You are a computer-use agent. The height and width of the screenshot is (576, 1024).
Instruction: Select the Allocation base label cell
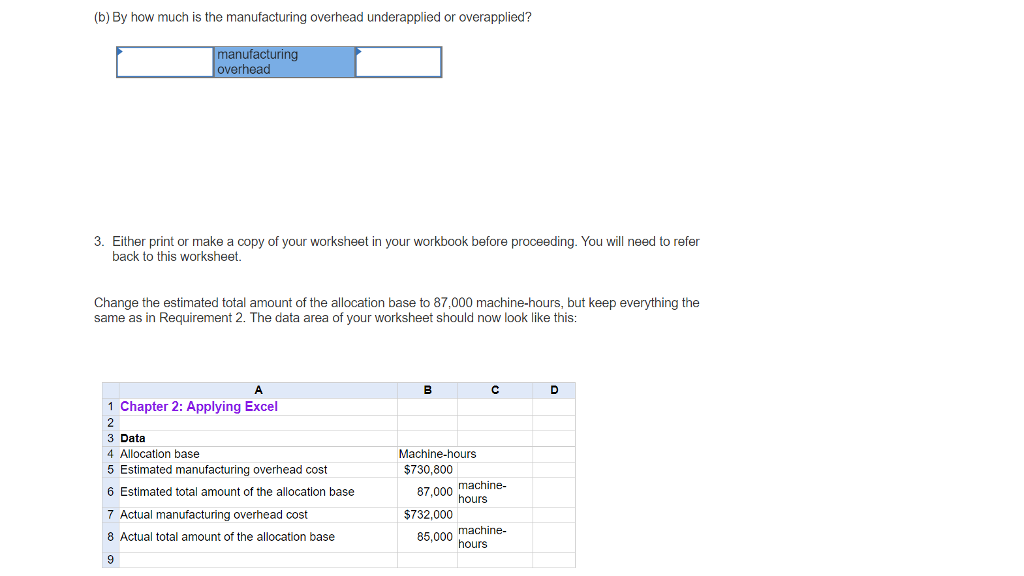160,454
